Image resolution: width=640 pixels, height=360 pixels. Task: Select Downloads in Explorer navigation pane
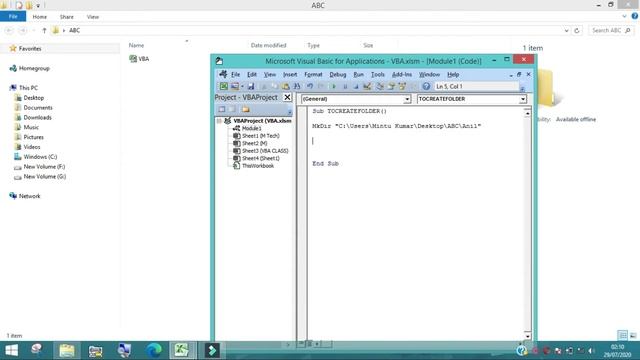pyautogui.click(x=38, y=118)
